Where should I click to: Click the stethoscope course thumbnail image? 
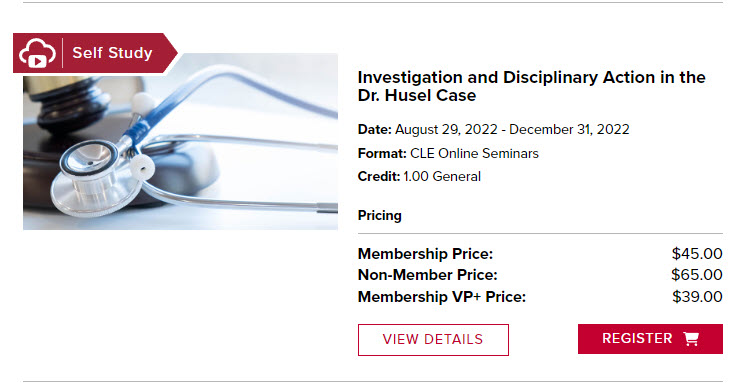pyautogui.click(x=180, y=141)
